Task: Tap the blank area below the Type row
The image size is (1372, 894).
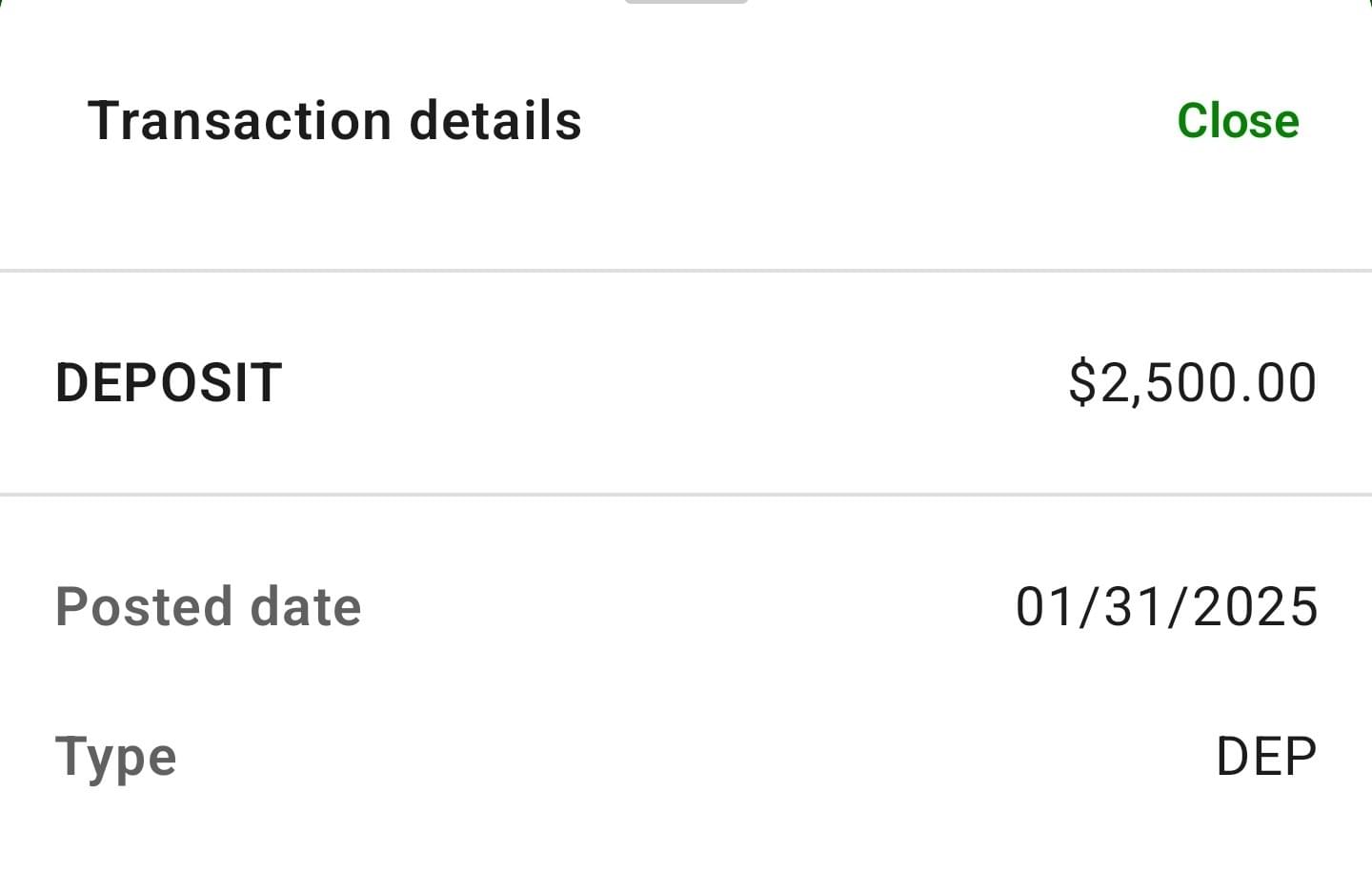Action: click(x=686, y=848)
